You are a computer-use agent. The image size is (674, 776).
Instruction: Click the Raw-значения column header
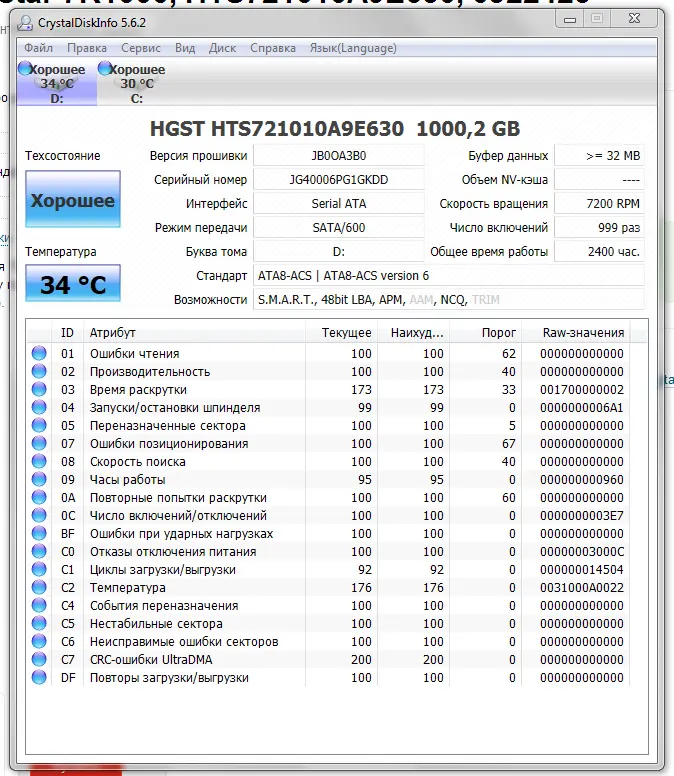576,333
